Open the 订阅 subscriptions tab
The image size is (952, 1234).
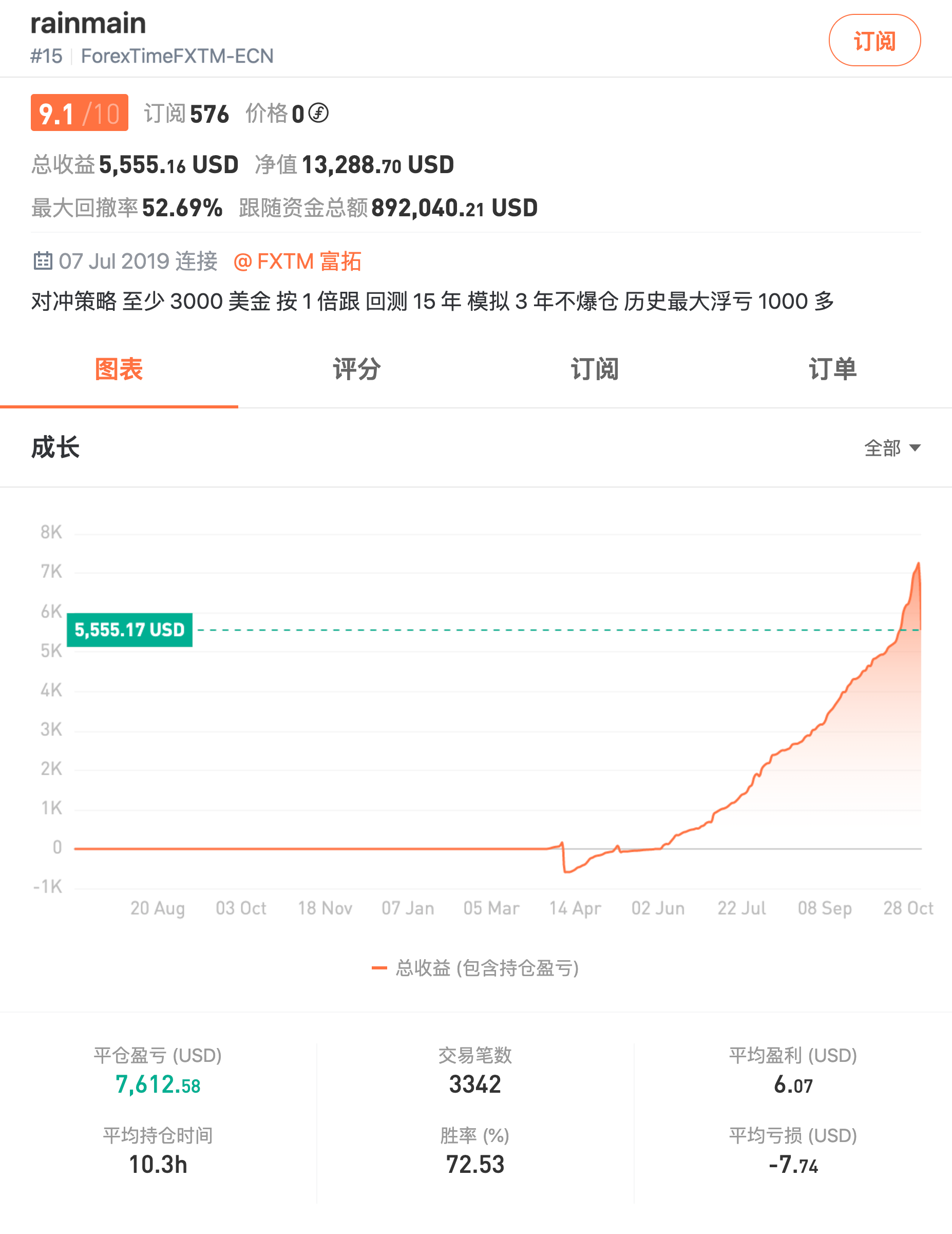click(x=595, y=369)
